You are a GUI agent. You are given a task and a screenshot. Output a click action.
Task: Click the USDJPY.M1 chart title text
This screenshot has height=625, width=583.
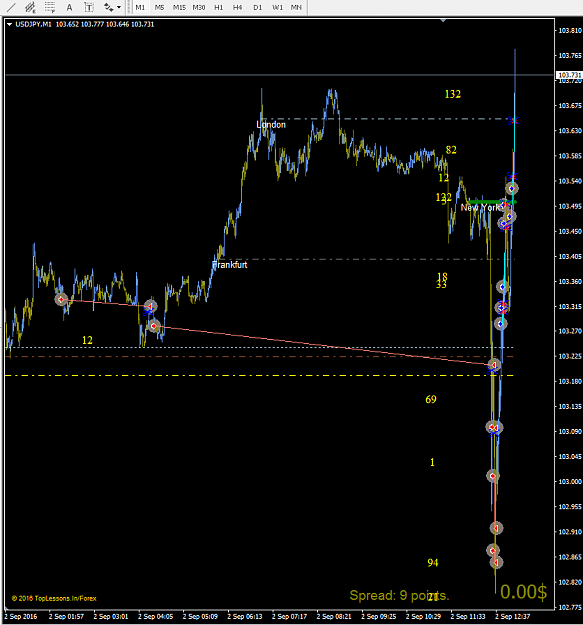click(x=33, y=24)
